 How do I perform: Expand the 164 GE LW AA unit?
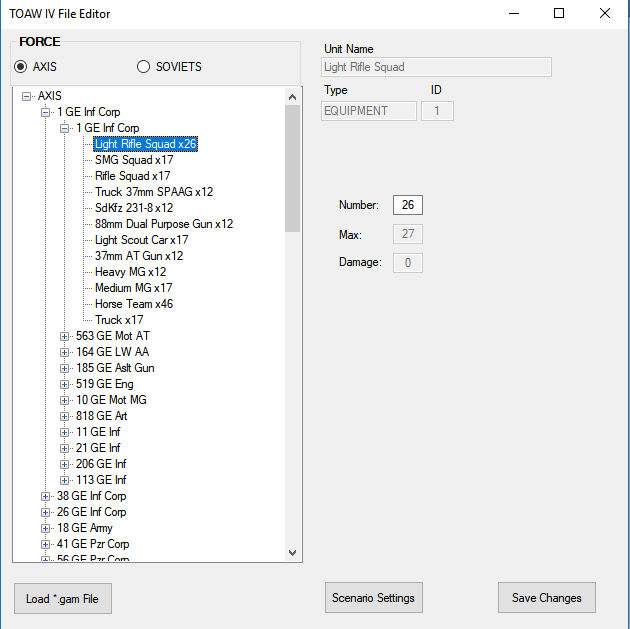(x=64, y=352)
